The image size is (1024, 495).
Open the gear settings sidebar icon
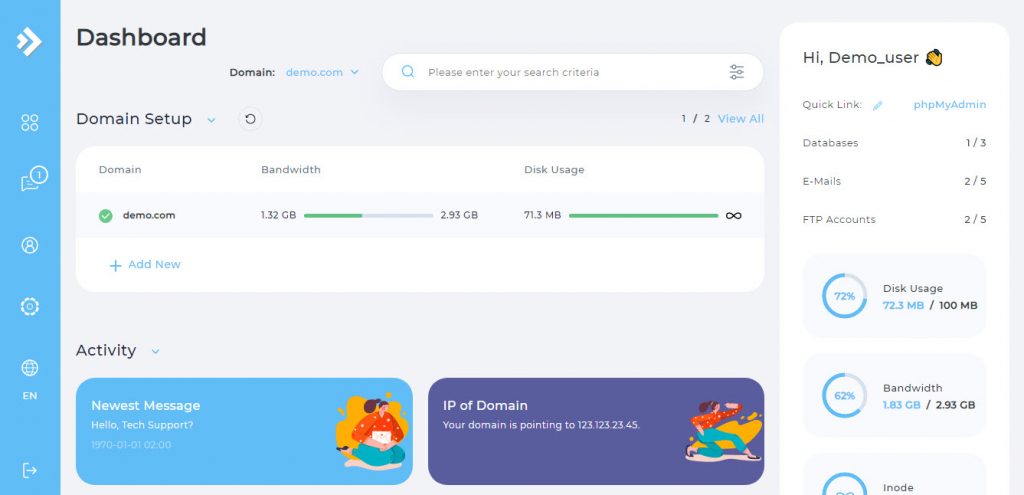[x=30, y=306]
